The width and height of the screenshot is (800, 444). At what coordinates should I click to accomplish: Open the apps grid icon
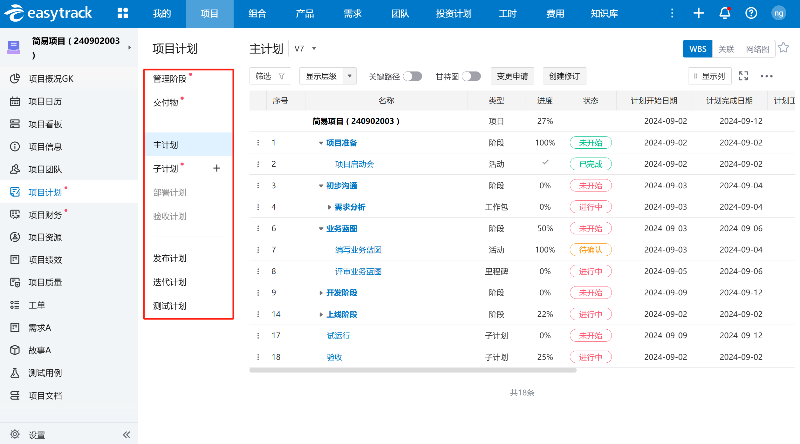(x=122, y=13)
